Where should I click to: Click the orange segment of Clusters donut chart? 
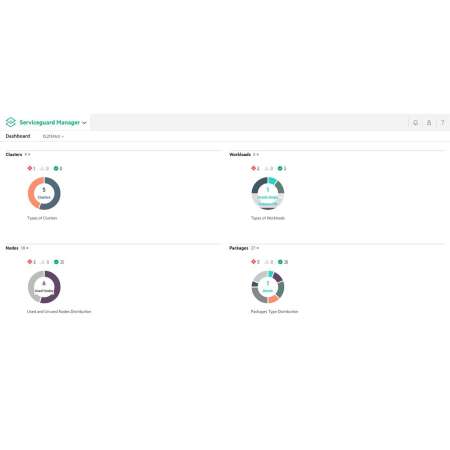(x=31, y=193)
